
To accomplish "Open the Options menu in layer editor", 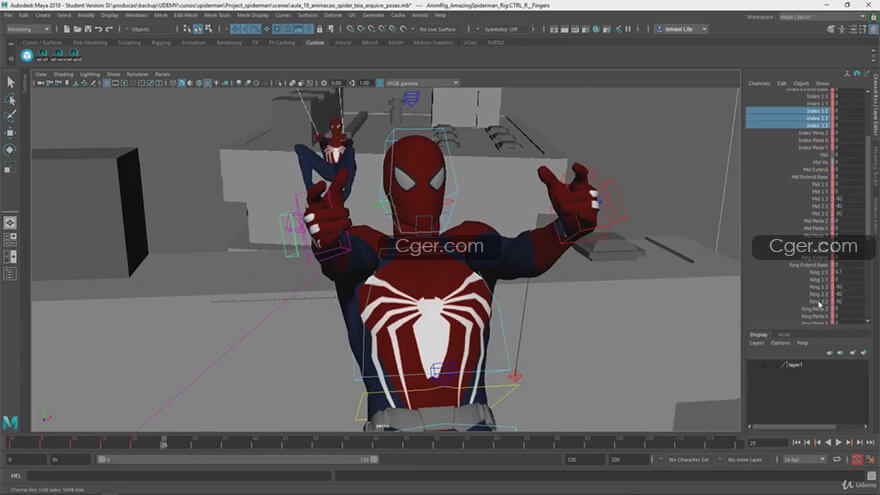I will coord(780,343).
